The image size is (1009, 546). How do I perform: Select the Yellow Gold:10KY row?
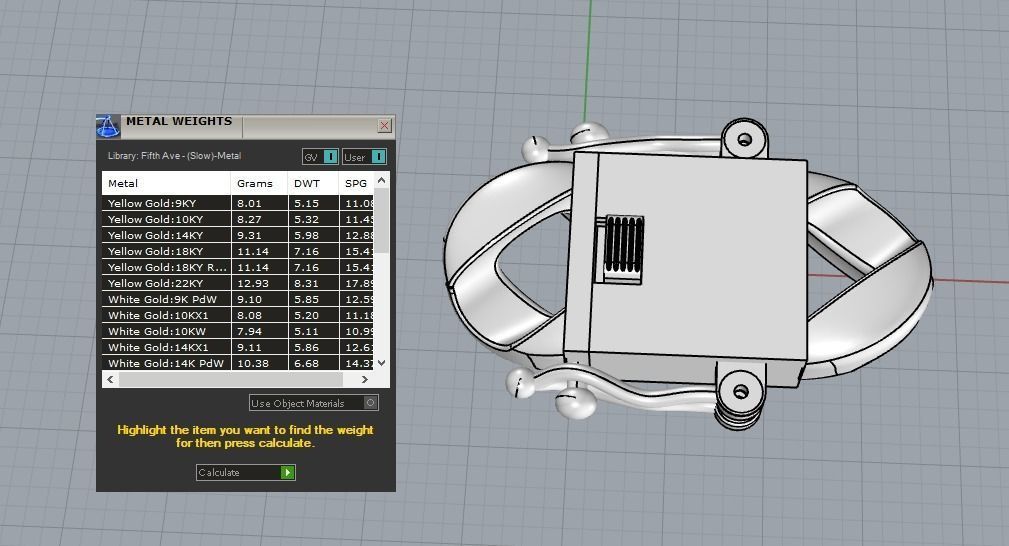coord(237,219)
